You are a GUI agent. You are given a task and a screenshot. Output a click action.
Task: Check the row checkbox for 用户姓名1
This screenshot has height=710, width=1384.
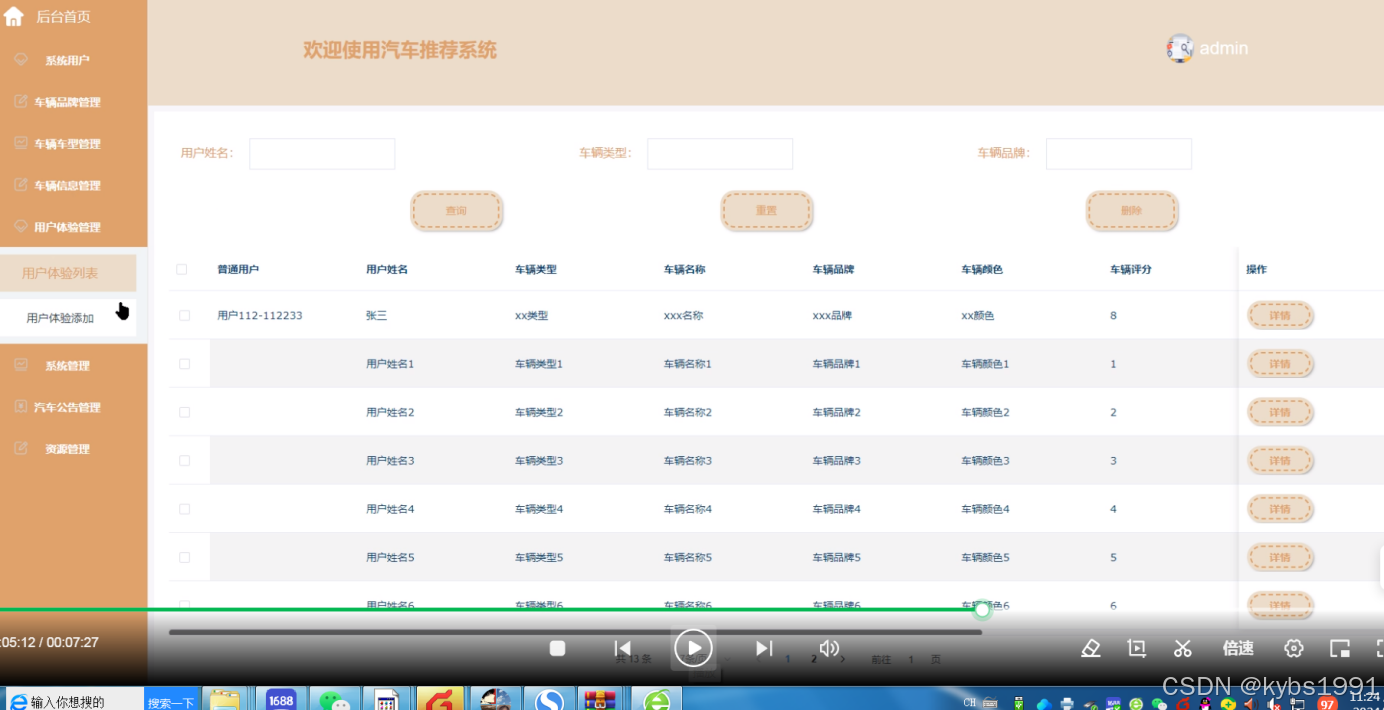[x=184, y=364]
